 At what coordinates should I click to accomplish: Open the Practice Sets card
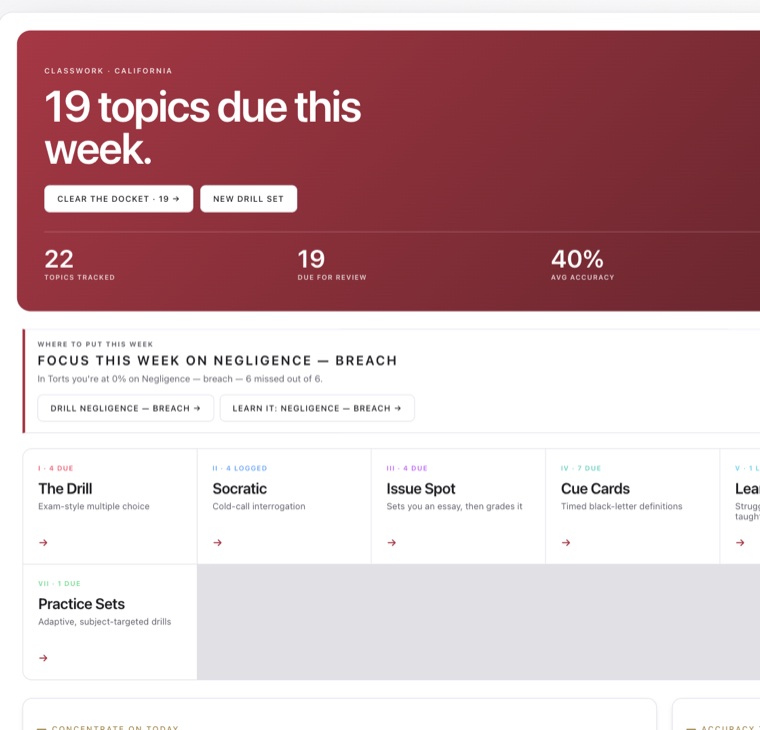[x=110, y=622]
